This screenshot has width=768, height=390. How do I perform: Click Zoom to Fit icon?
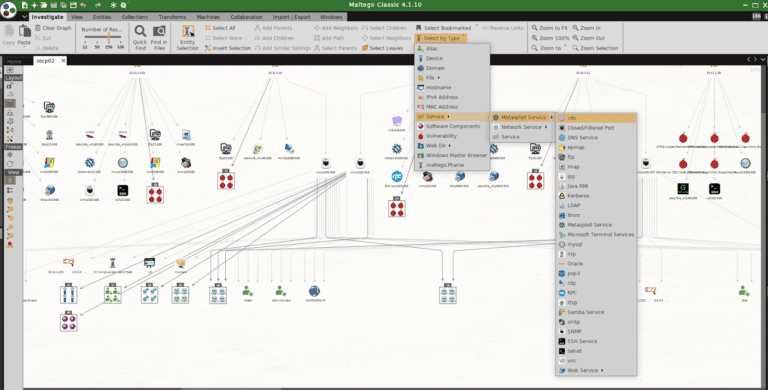coord(535,28)
